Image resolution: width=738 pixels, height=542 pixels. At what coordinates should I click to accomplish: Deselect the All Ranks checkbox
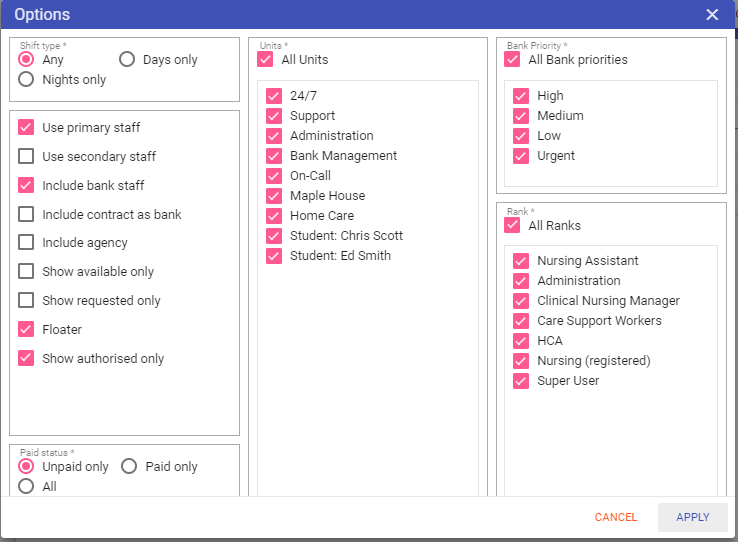[513, 226]
